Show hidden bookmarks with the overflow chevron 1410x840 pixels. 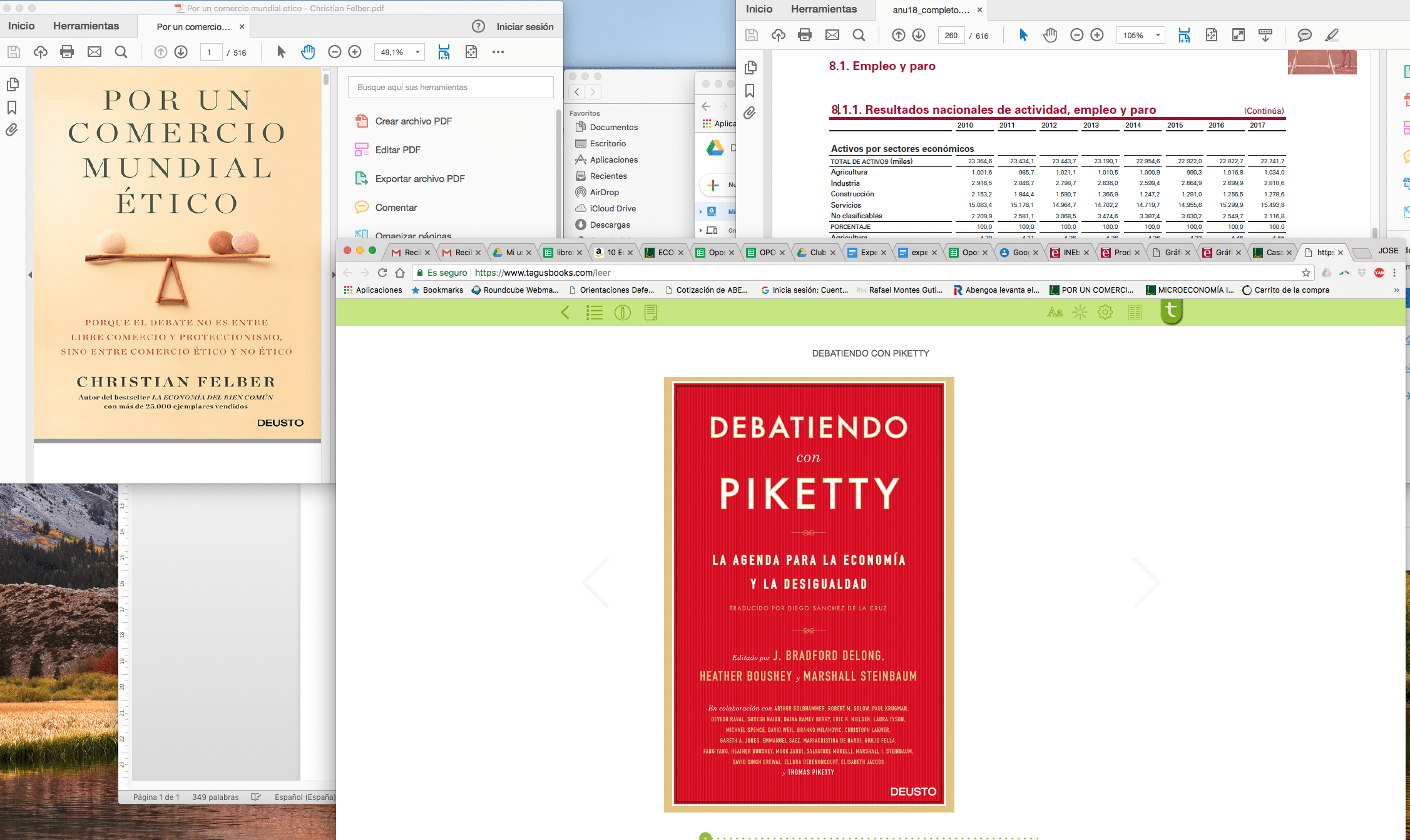[x=1397, y=290]
